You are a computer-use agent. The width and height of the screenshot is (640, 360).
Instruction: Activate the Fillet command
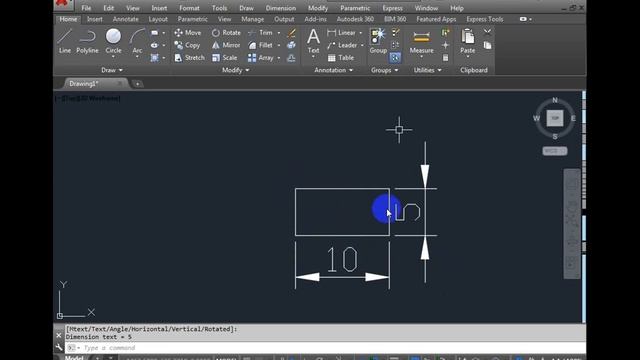coord(261,45)
